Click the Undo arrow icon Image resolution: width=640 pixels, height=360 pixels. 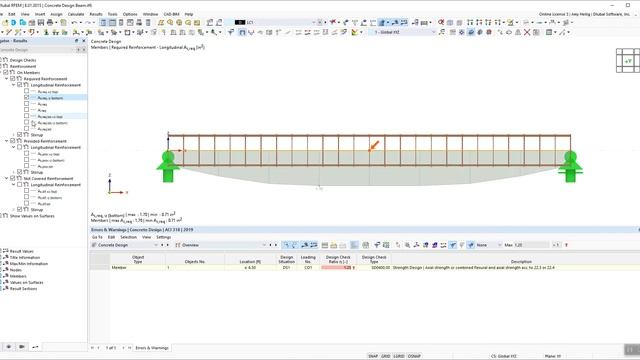click(x=74, y=22)
